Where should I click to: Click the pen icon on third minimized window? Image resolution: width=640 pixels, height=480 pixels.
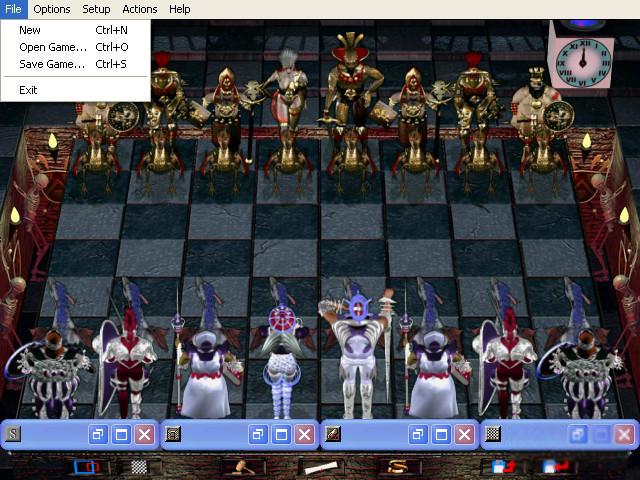tap(333, 434)
